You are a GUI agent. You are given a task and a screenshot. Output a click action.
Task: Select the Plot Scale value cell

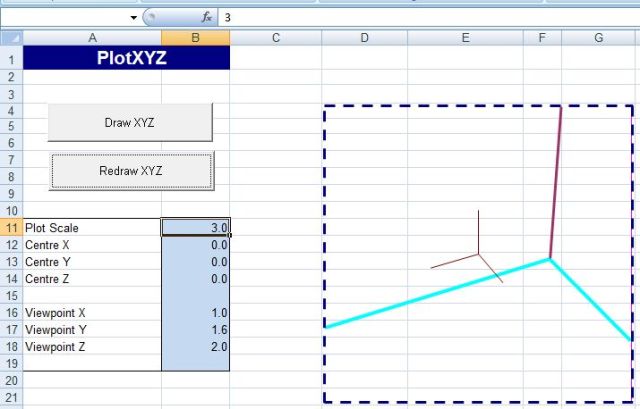(x=195, y=228)
